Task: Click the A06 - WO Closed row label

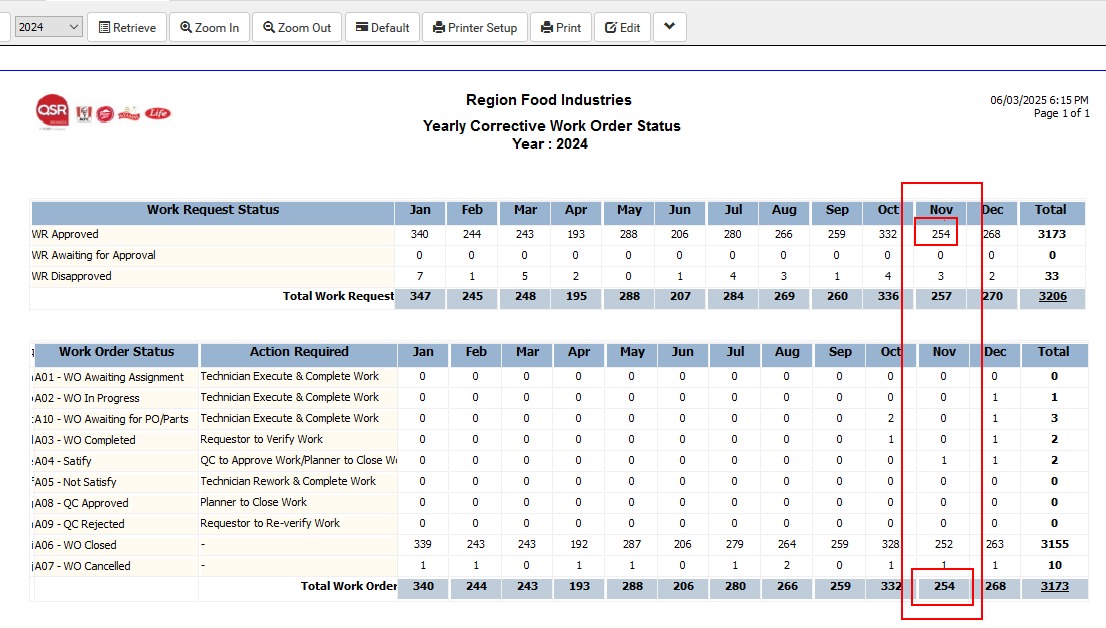Action: (76, 545)
